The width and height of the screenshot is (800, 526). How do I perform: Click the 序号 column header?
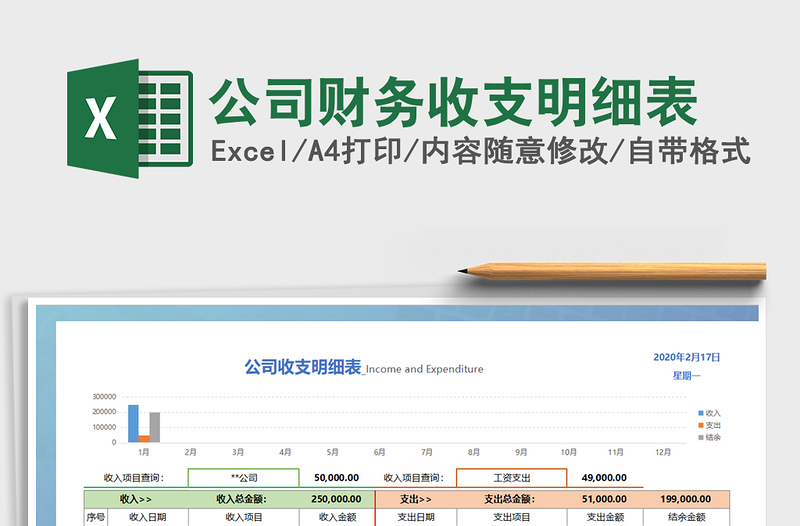tap(95, 517)
